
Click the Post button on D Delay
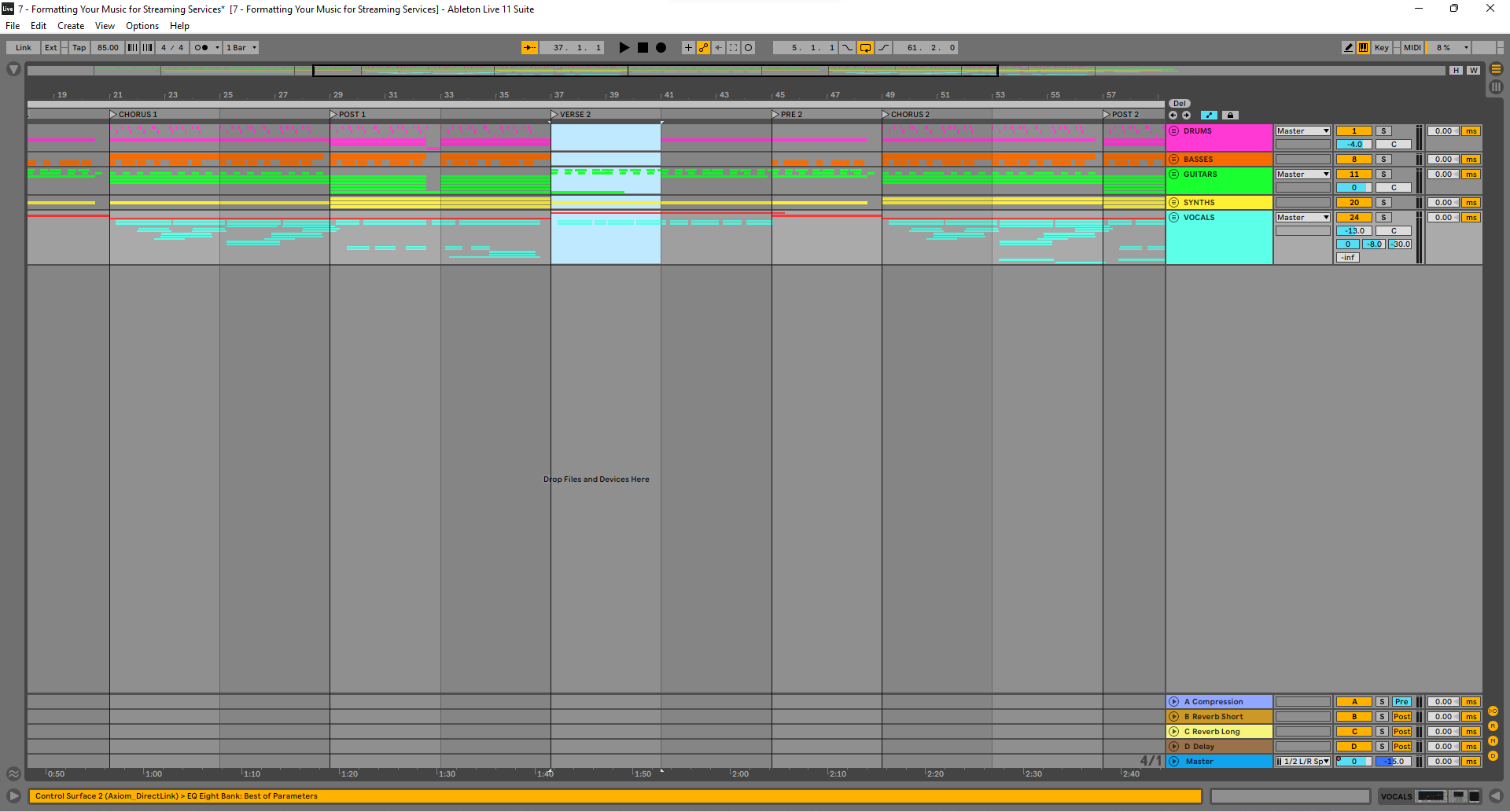pyautogui.click(x=1401, y=747)
